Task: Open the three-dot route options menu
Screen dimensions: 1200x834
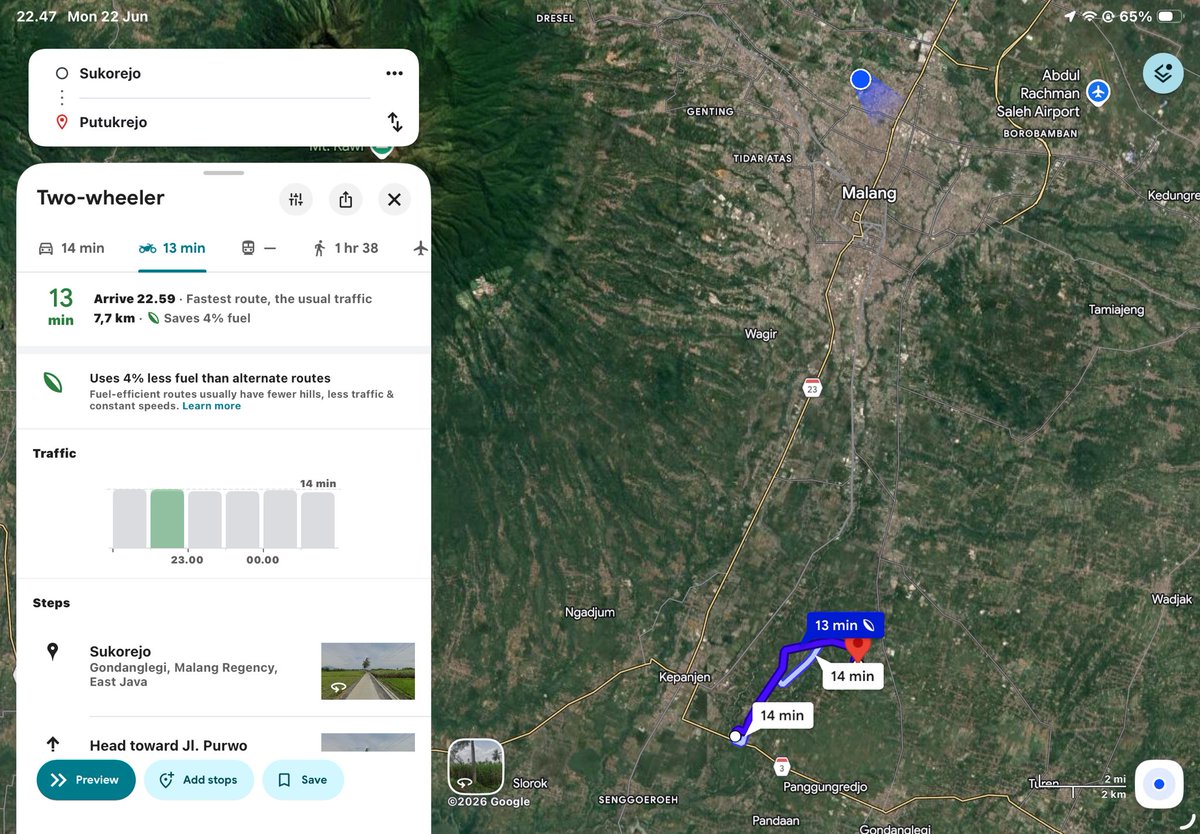Action: 394,73
